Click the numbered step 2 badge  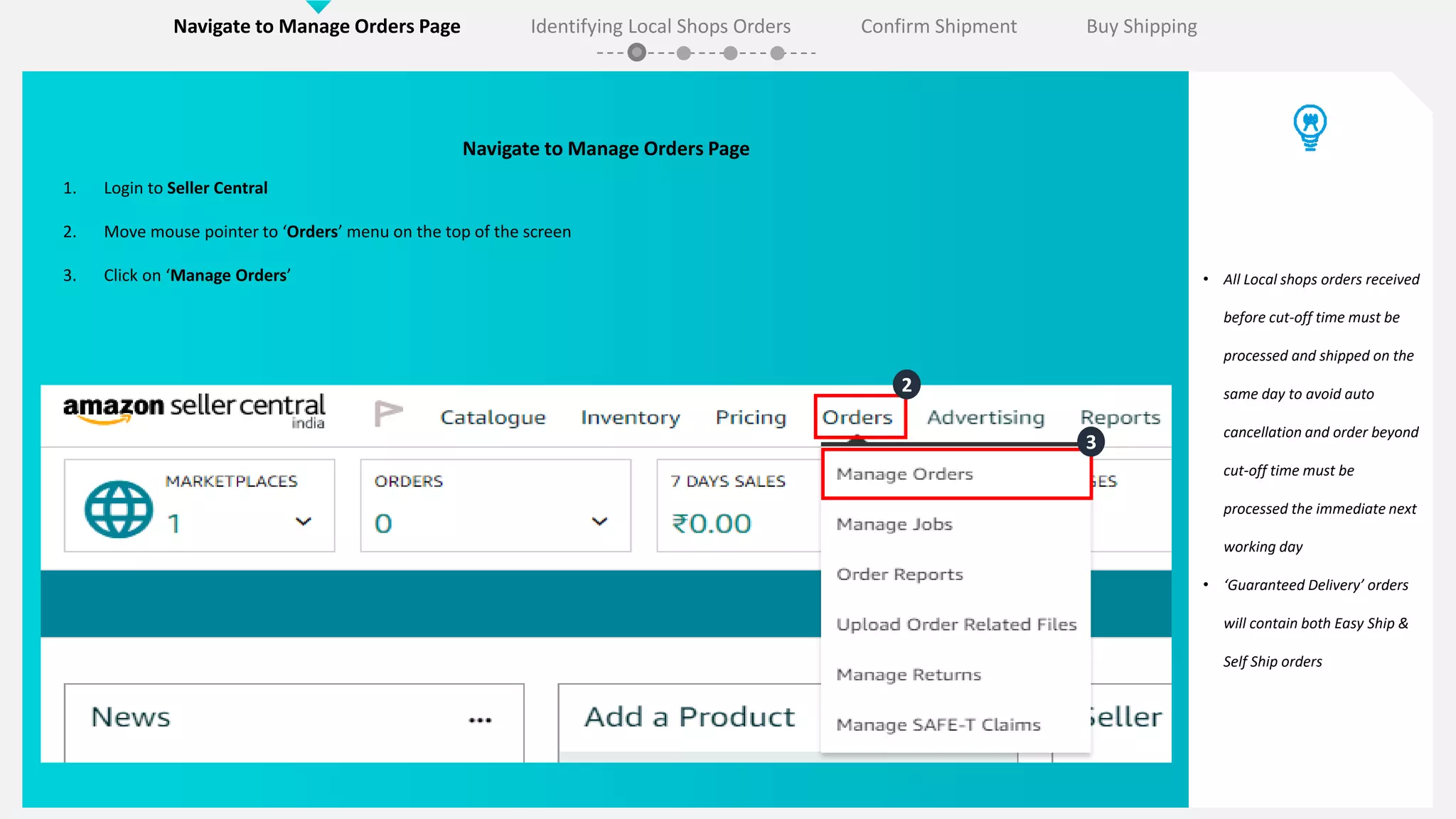tap(906, 385)
